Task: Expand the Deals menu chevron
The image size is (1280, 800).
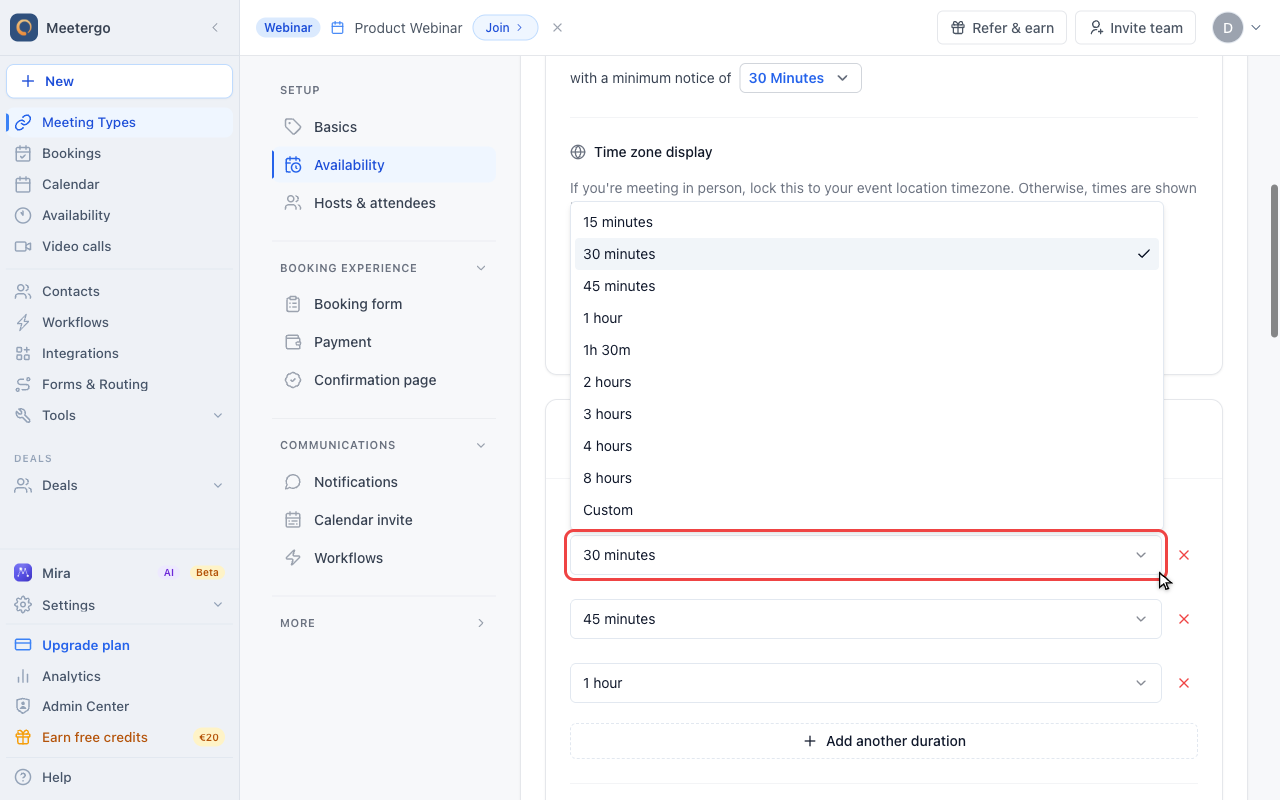Action: pyautogui.click(x=218, y=485)
